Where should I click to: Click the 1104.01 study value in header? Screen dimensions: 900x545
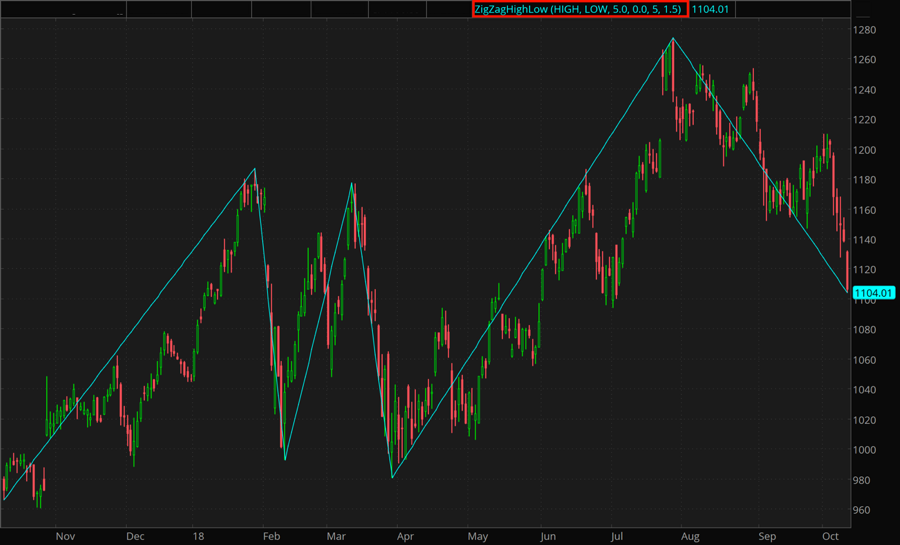[x=711, y=9]
